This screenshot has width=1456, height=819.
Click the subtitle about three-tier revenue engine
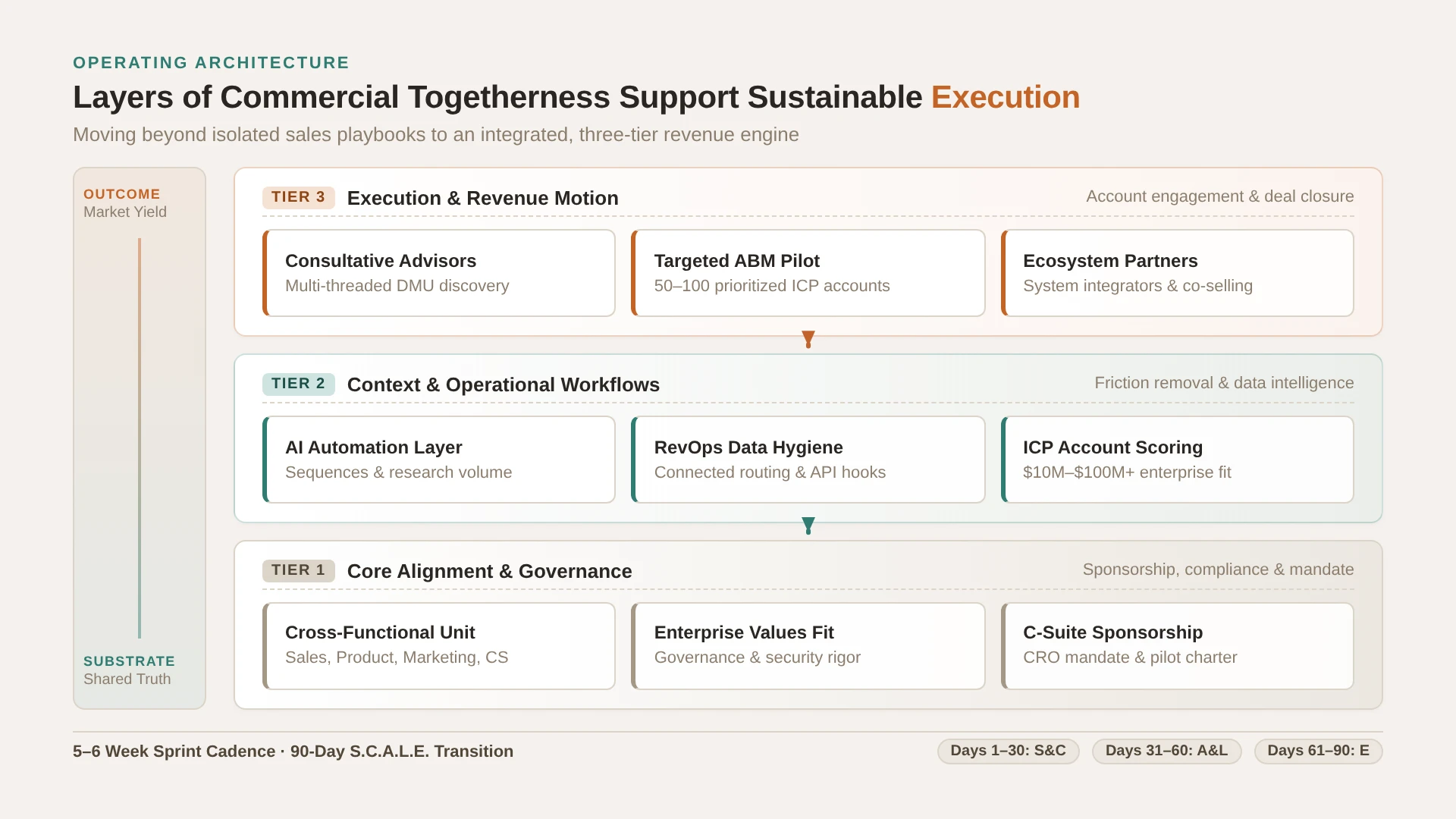tap(436, 135)
